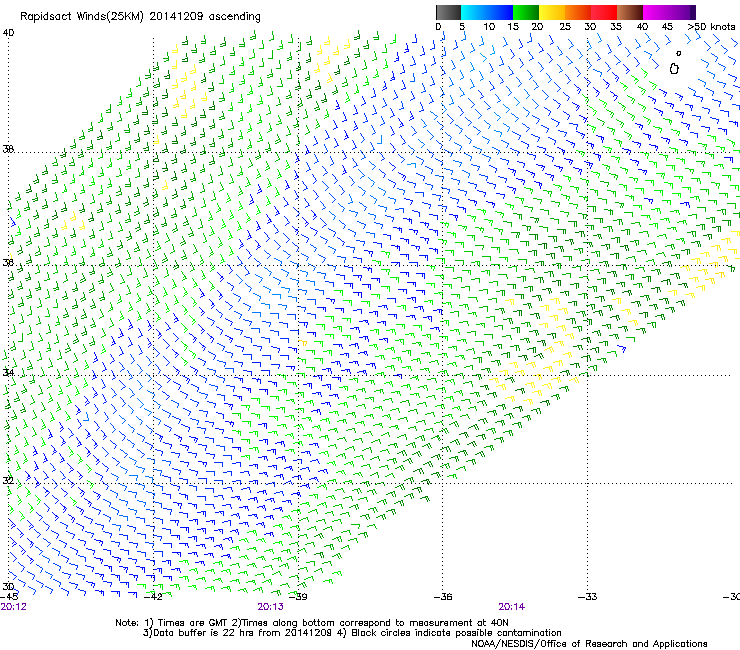The image size is (740, 650).
Task: Click the gray 0-5 knots legend segment
Action: 448,12
